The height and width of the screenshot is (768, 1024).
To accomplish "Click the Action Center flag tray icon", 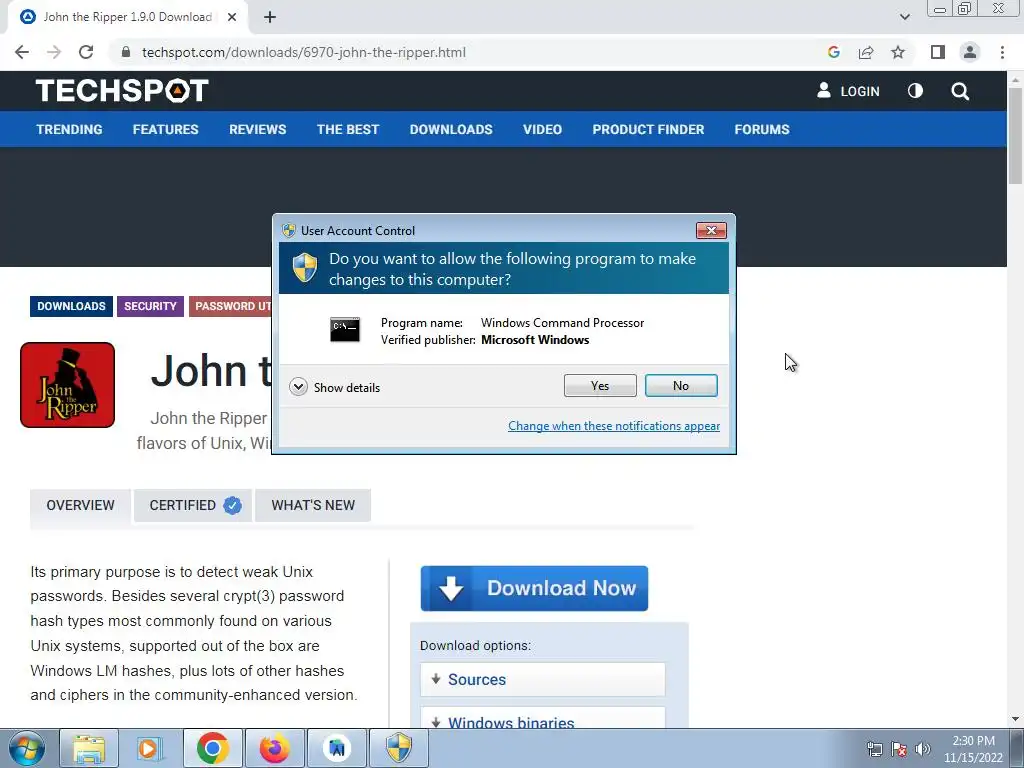I will [x=899, y=749].
